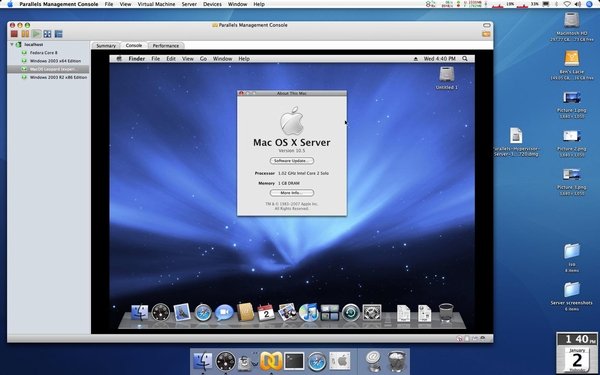This screenshot has height=375, width=600.
Task: Open Terminal from the host Dock
Action: tap(294, 361)
